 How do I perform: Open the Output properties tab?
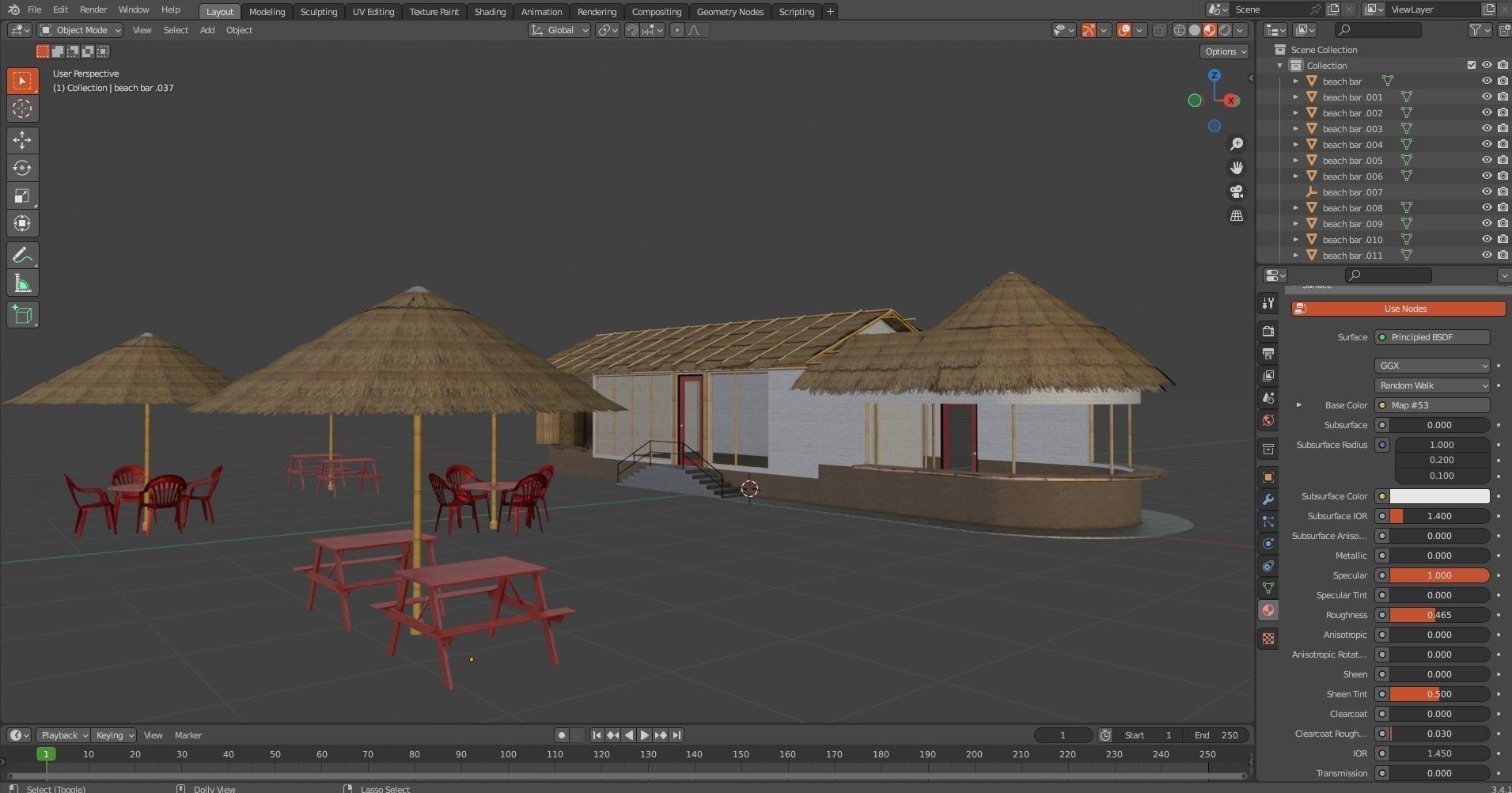(x=1268, y=353)
